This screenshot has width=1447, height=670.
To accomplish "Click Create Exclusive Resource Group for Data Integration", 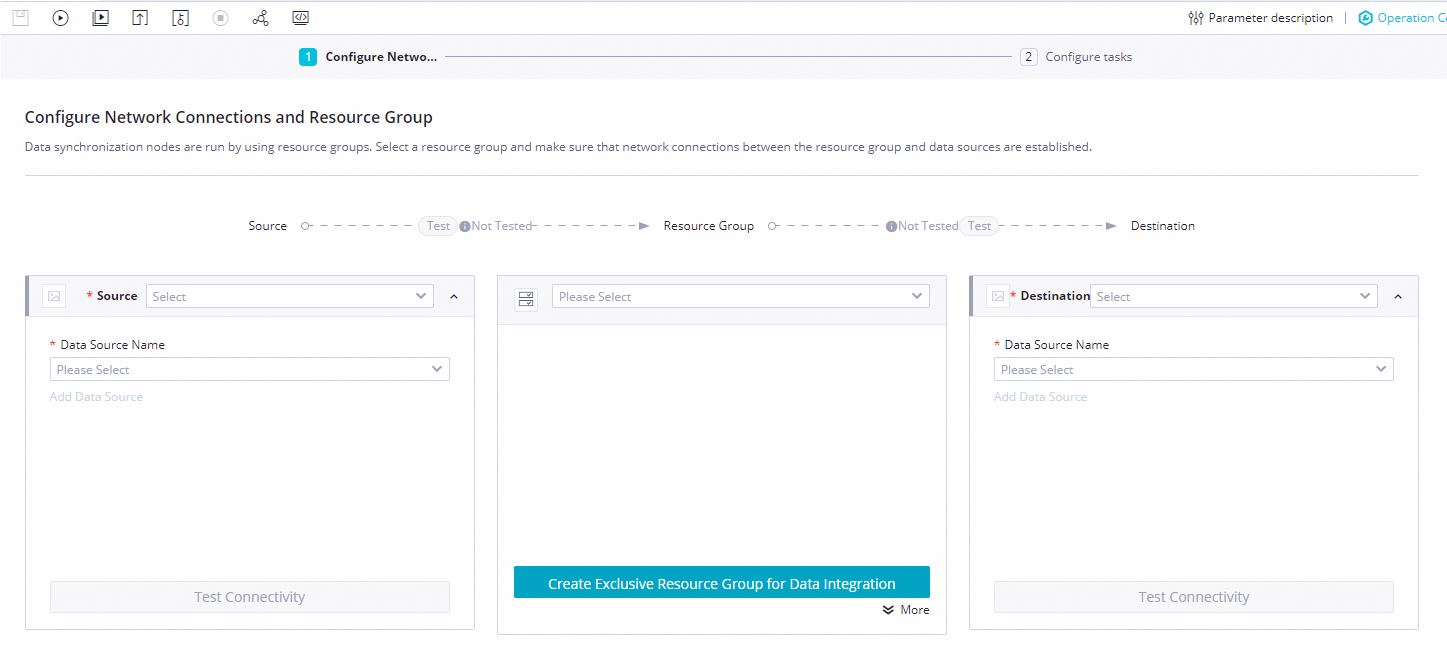I will point(722,583).
